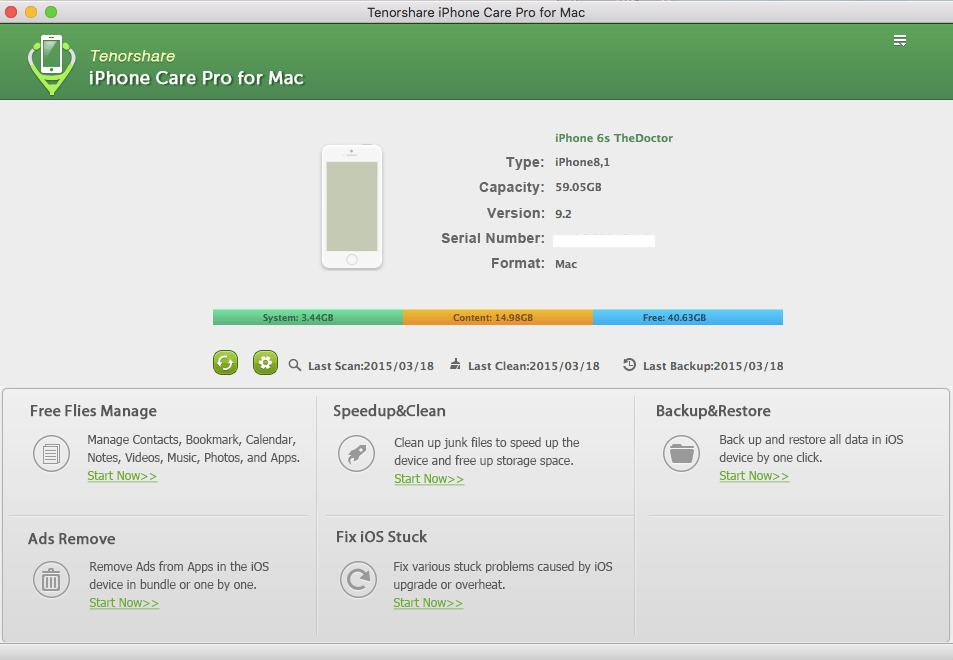Start Now under Fix iOS Stuck

[x=428, y=603]
